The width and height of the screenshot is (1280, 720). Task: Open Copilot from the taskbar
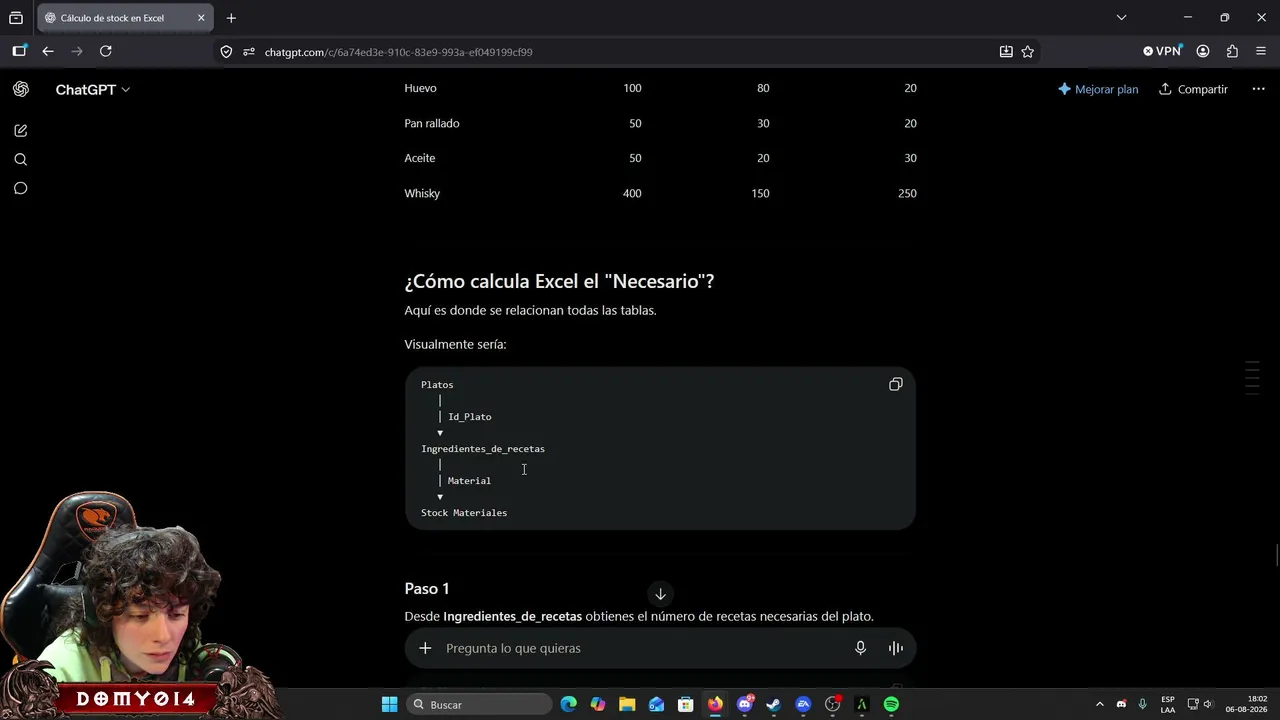[597, 705]
